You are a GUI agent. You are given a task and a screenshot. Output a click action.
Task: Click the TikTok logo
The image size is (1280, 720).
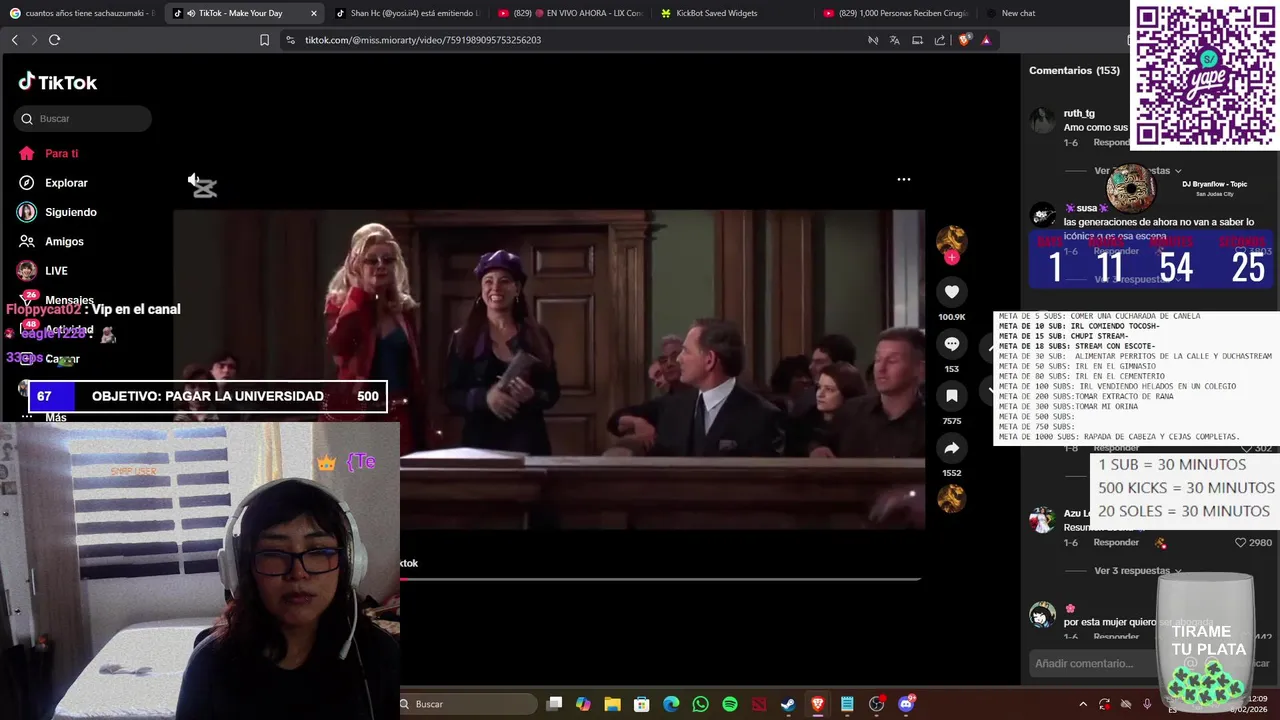[x=58, y=82]
